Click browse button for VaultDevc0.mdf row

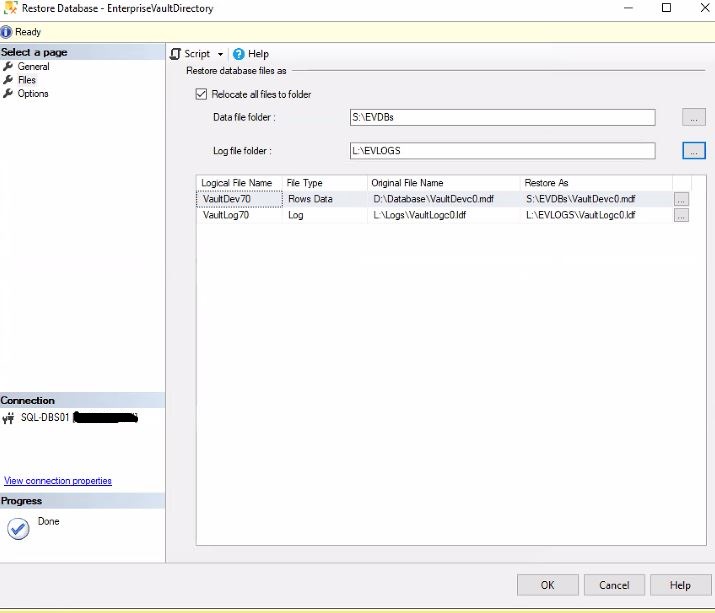tap(681, 199)
